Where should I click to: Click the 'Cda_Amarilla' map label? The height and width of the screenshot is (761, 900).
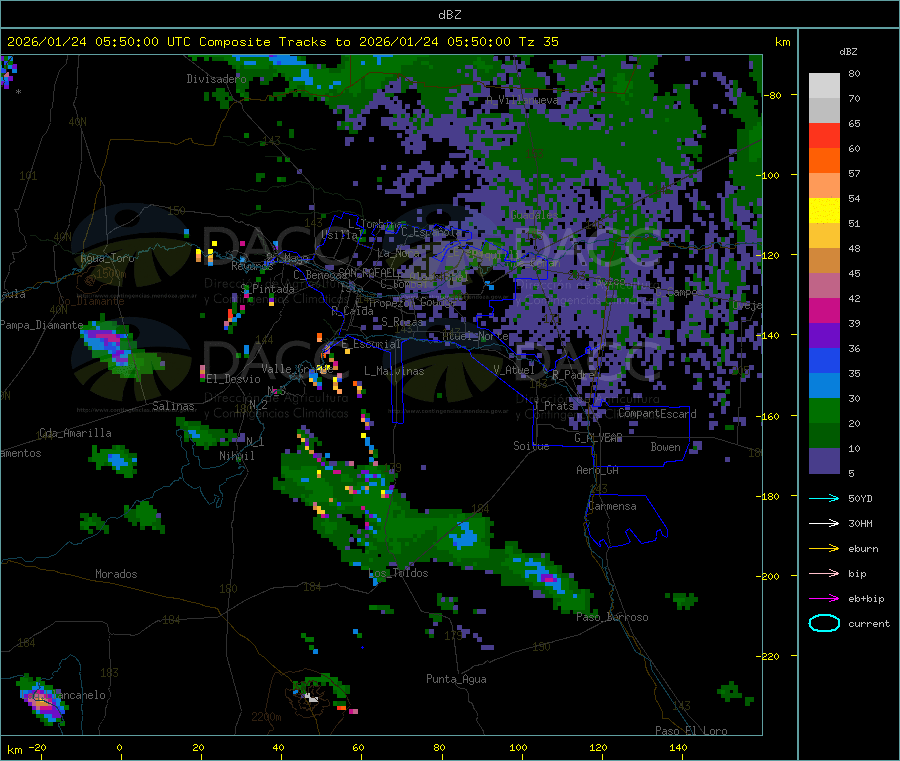click(75, 433)
